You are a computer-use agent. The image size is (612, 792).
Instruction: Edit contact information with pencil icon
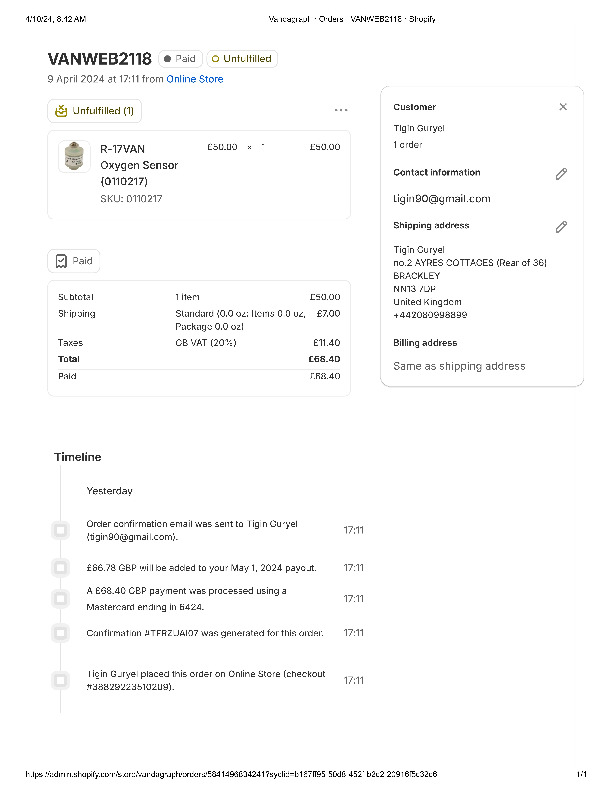(x=561, y=174)
